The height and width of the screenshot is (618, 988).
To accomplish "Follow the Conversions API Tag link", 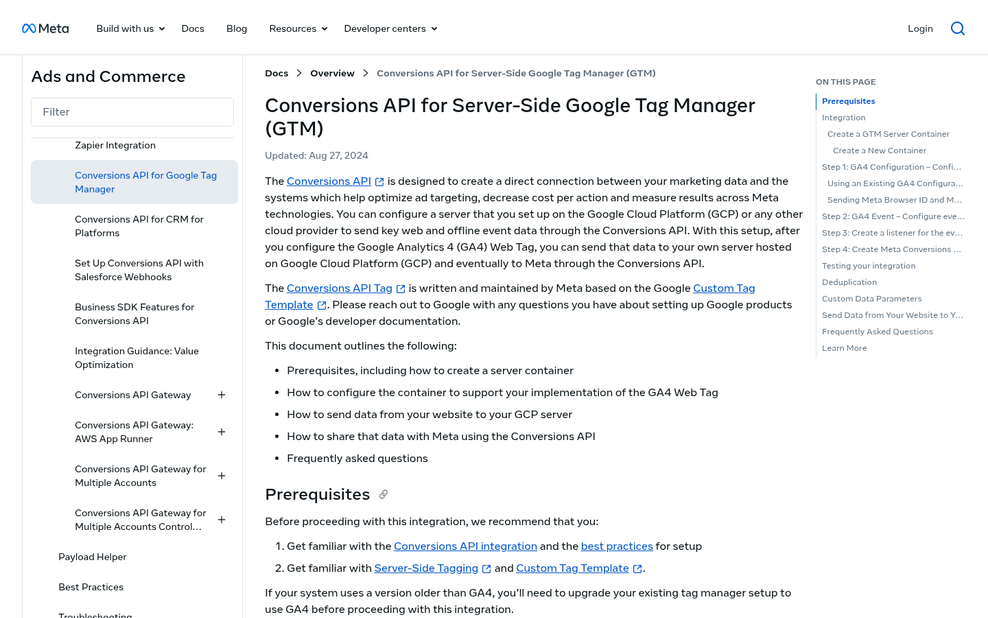I will (339, 288).
